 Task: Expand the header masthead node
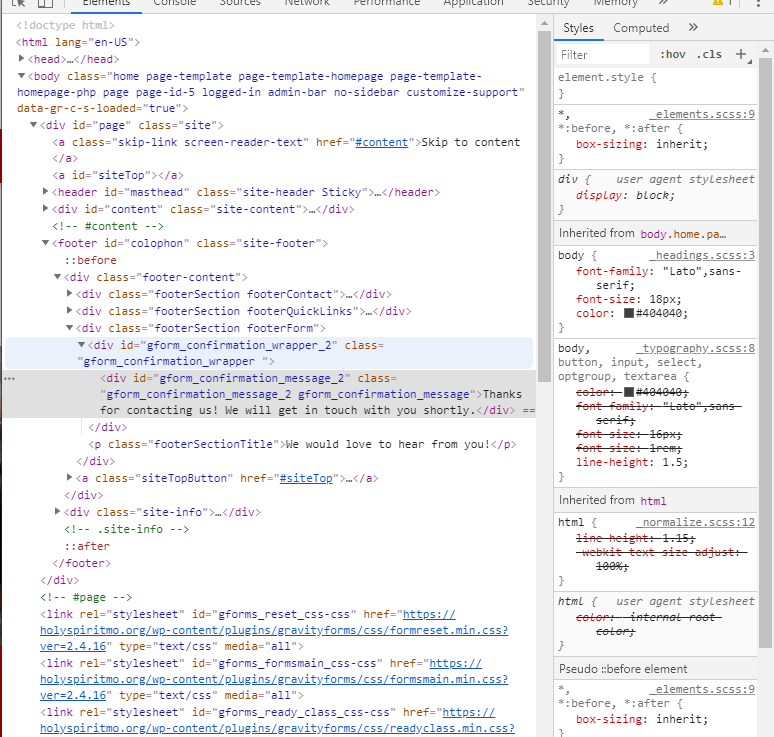46,192
